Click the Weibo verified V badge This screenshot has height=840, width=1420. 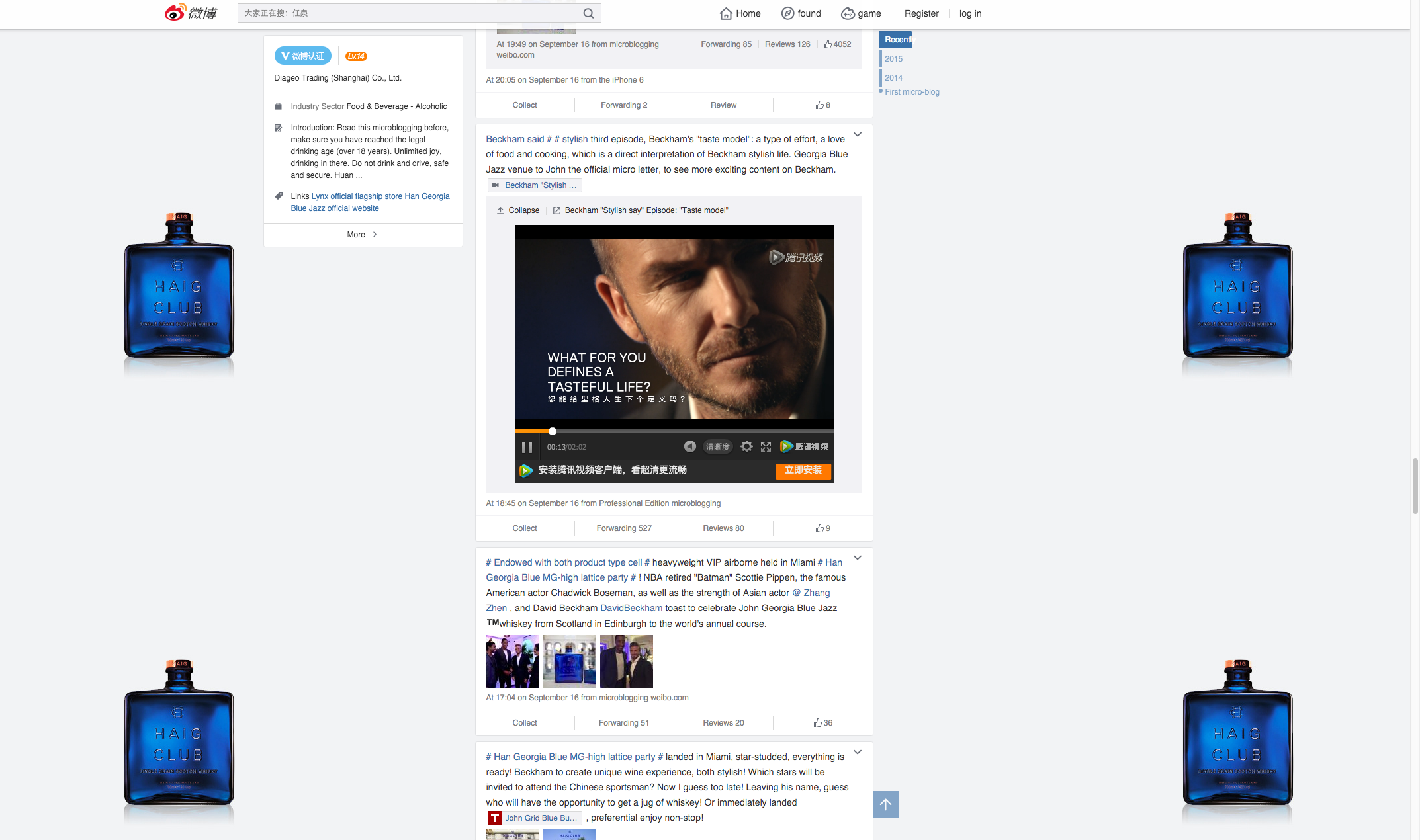pyautogui.click(x=303, y=56)
